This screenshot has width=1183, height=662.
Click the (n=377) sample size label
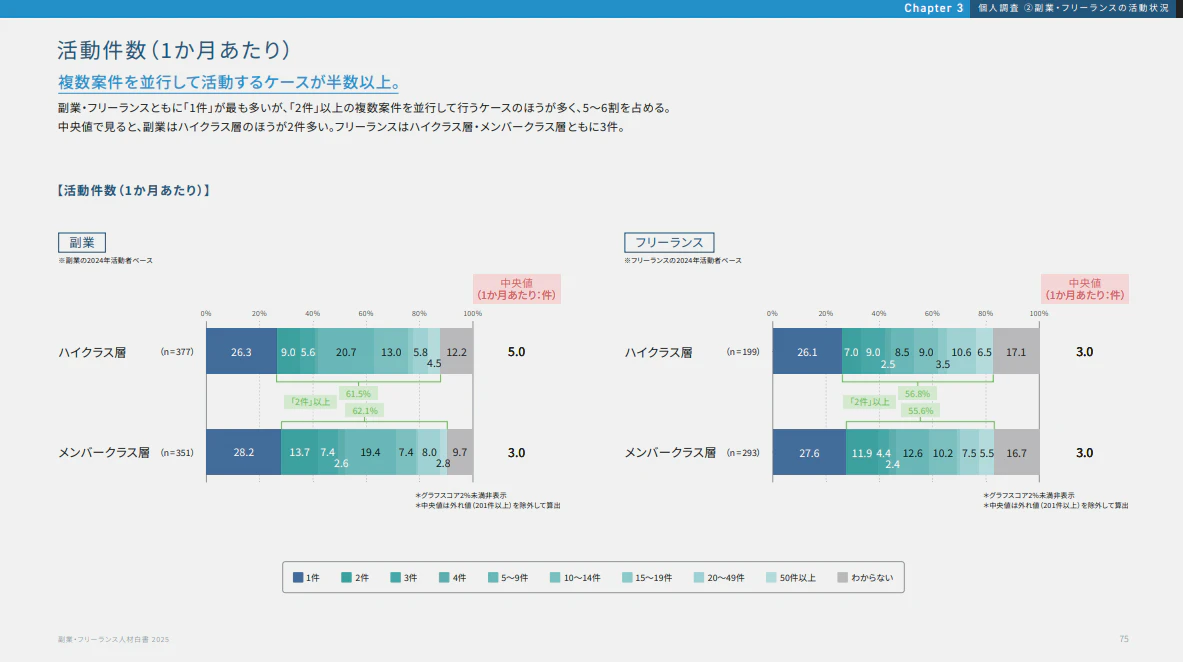pyautogui.click(x=177, y=352)
